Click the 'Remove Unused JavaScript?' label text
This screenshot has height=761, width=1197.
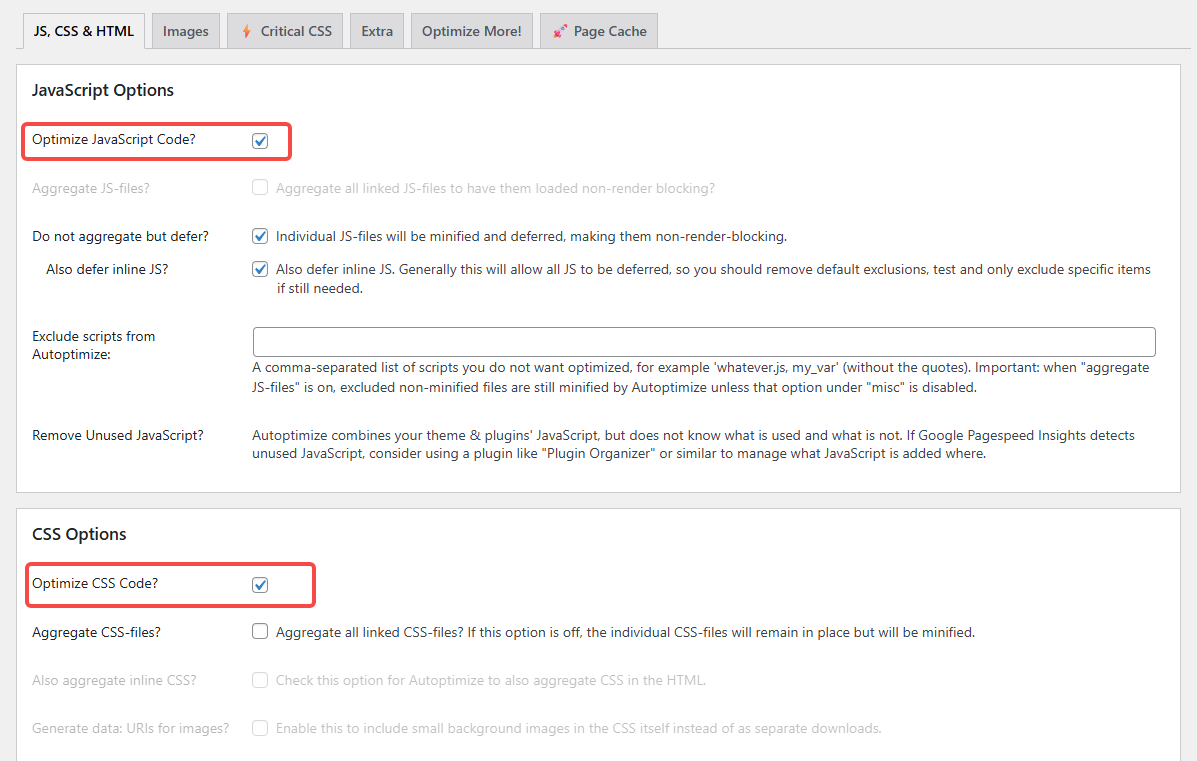pos(118,435)
